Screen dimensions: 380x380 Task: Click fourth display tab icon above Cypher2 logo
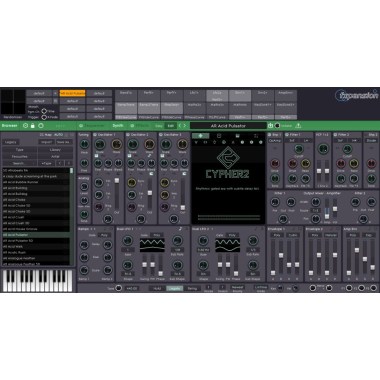click(256, 136)
